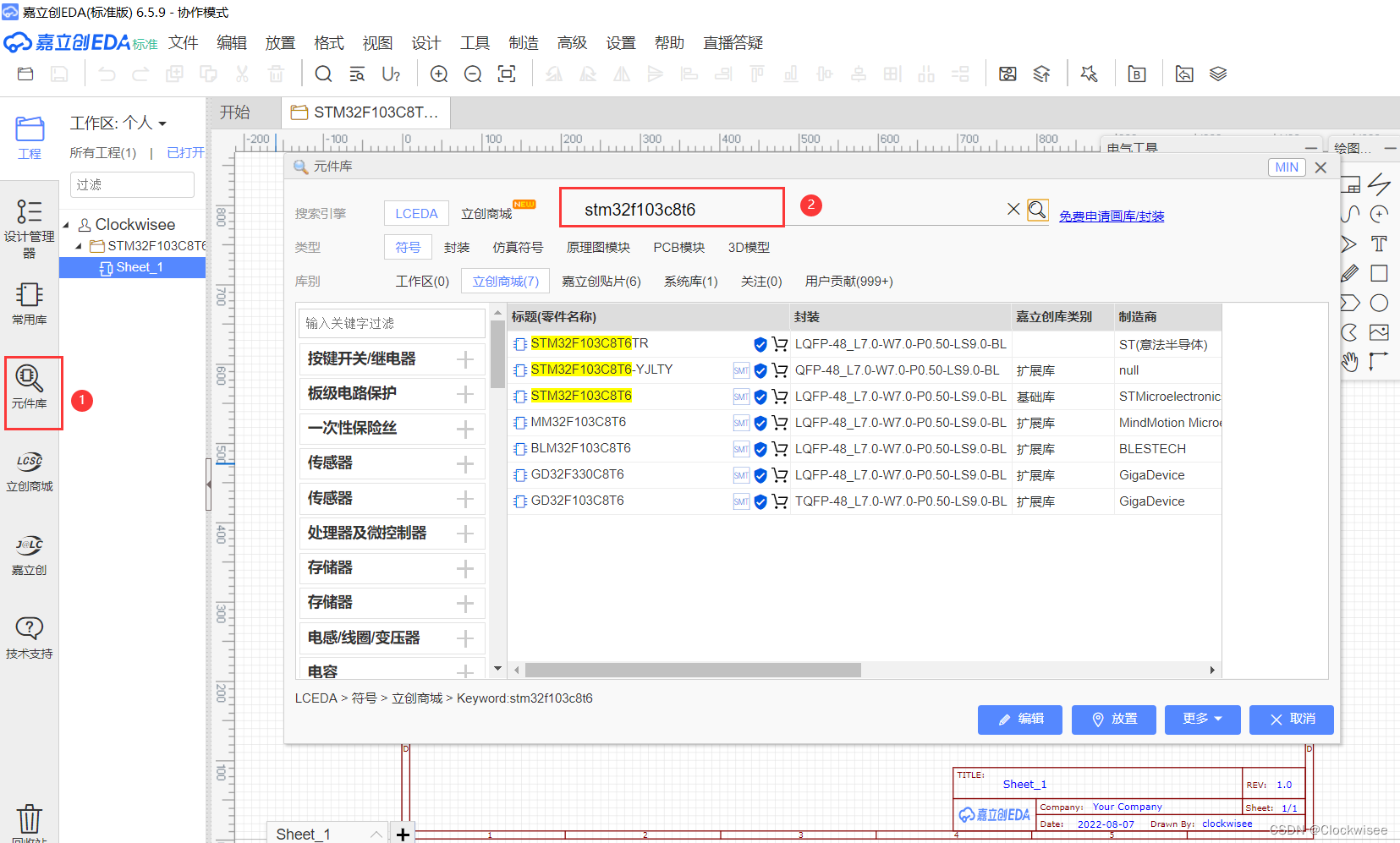Open the 常用库 sidebar panel
The width and height of the screenshot is (1400, 843).
coord(30,304)
